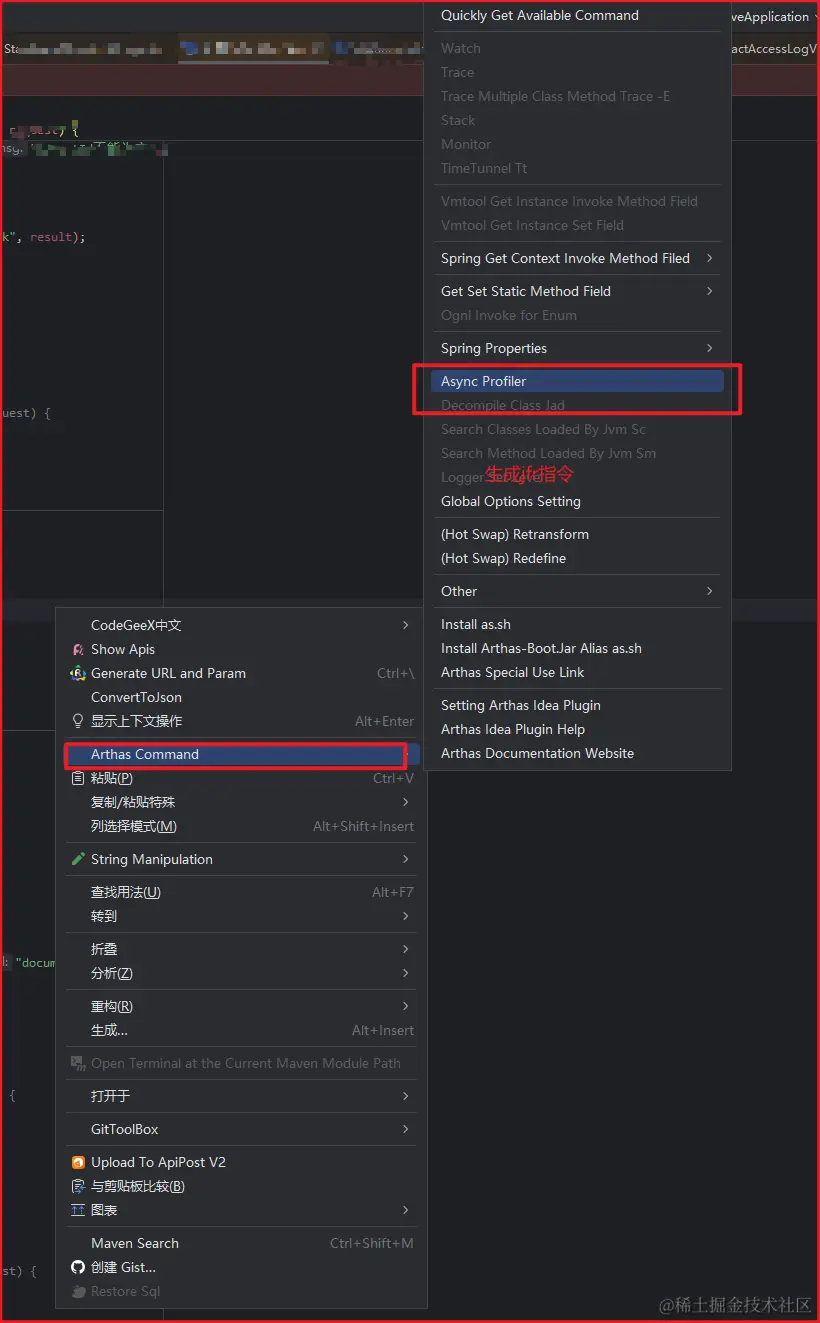
Task: Expand the String Manipulation submenu arrow
Action: [x=405, y=859]
